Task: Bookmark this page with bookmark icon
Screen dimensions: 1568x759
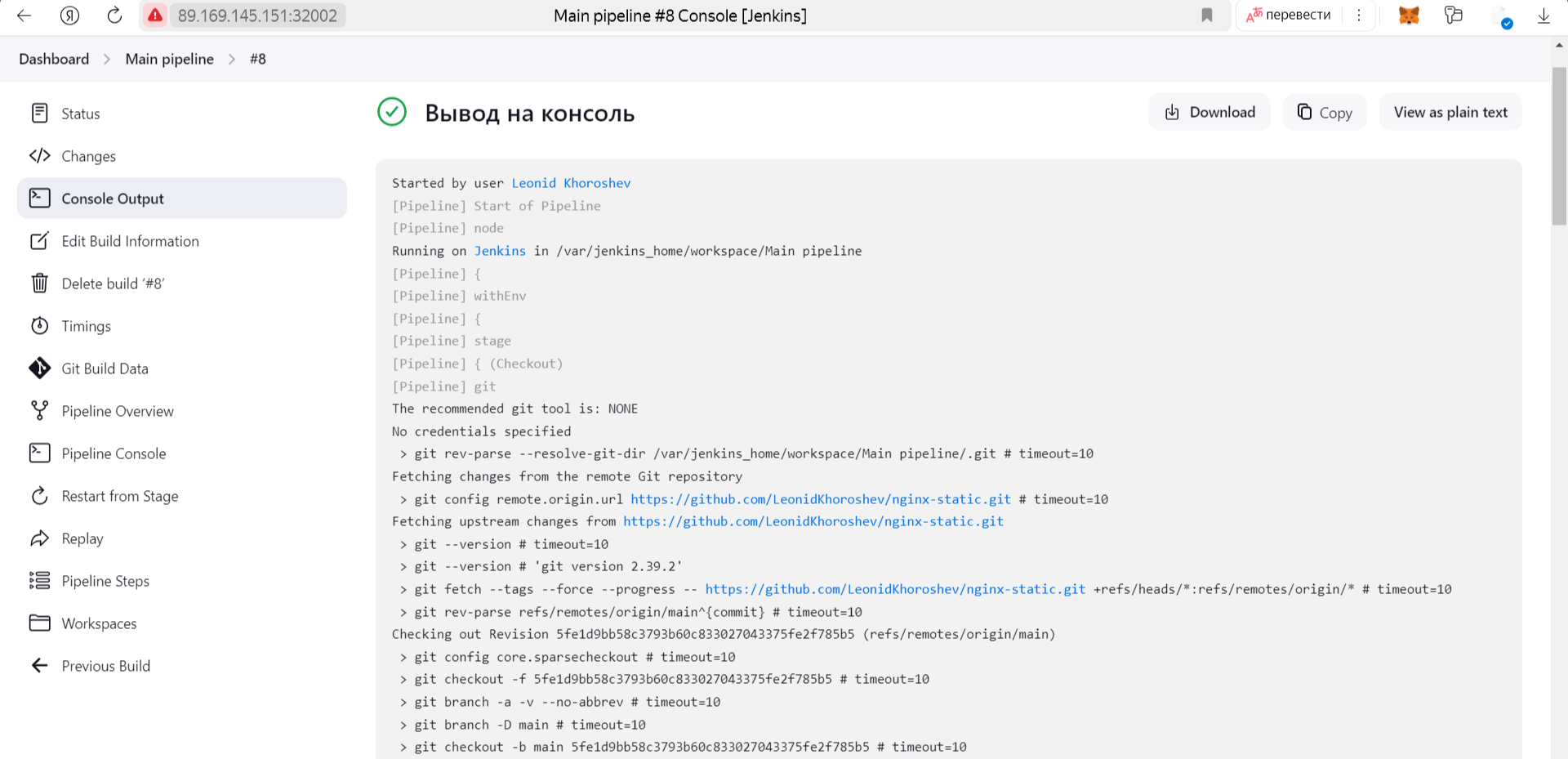Action: [1207, 16]
